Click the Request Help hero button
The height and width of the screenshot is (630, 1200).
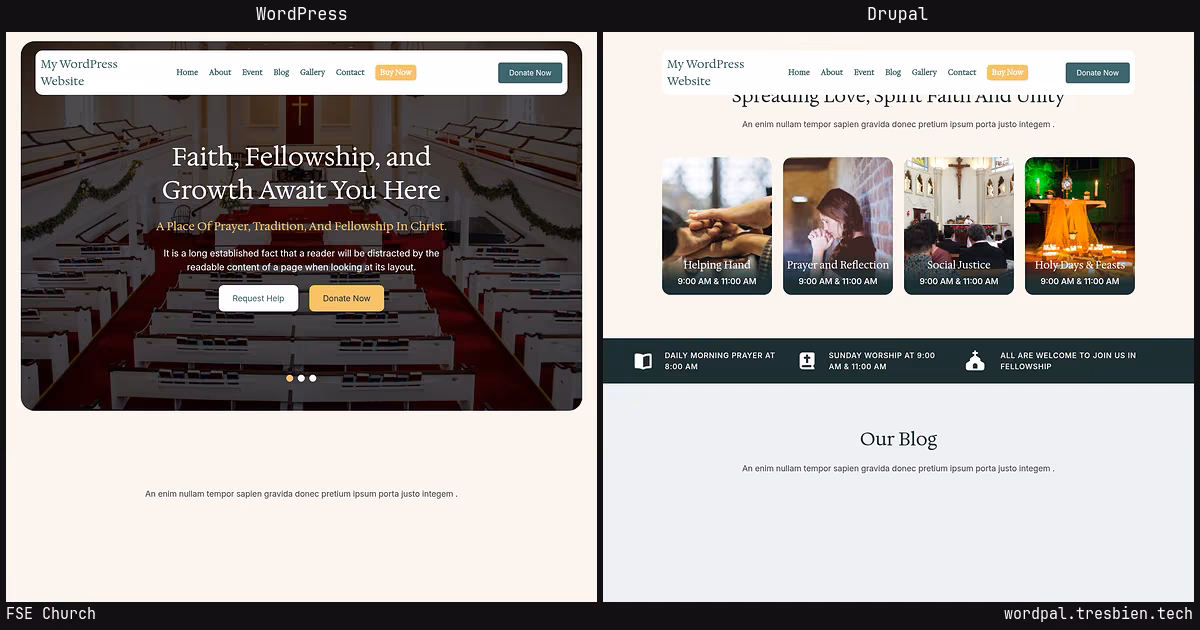coord(258,298)
